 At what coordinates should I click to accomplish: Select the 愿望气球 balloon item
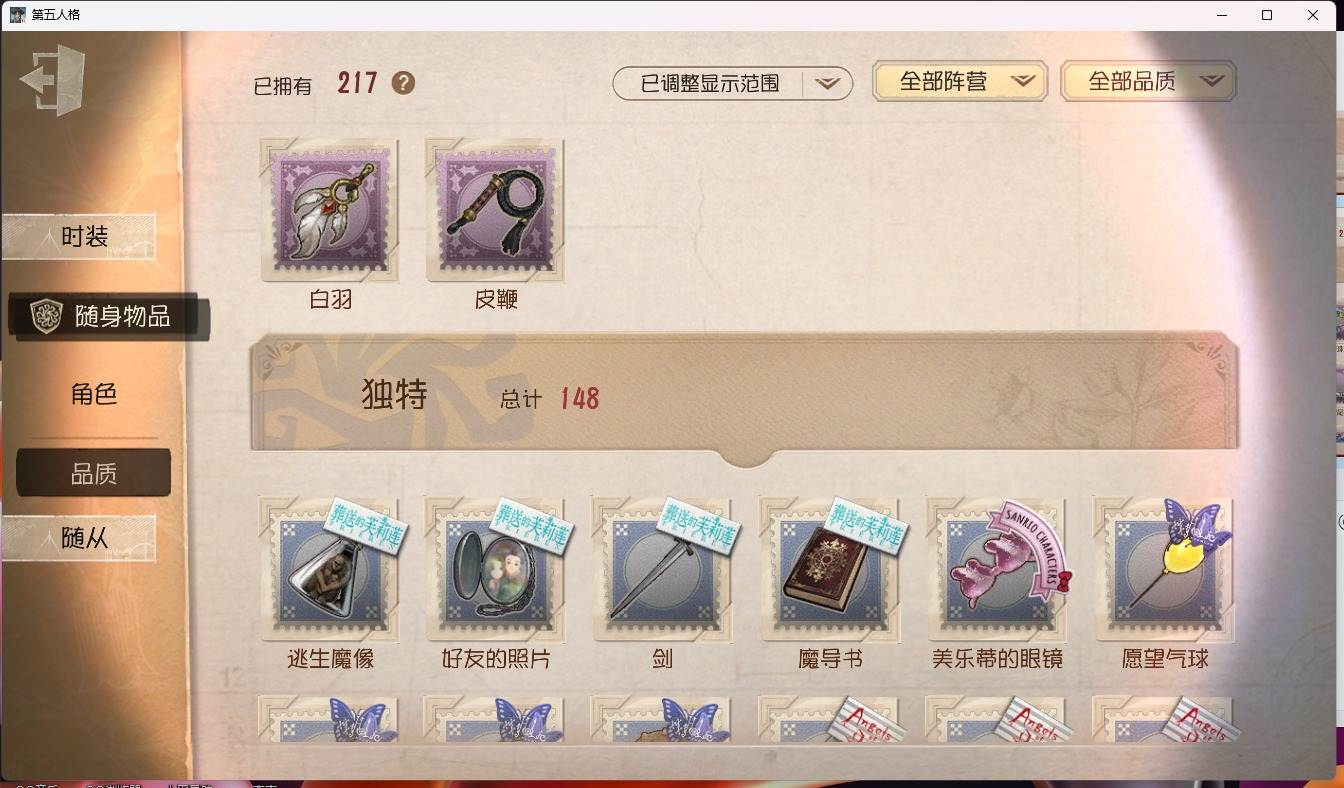pos(1163,569)
